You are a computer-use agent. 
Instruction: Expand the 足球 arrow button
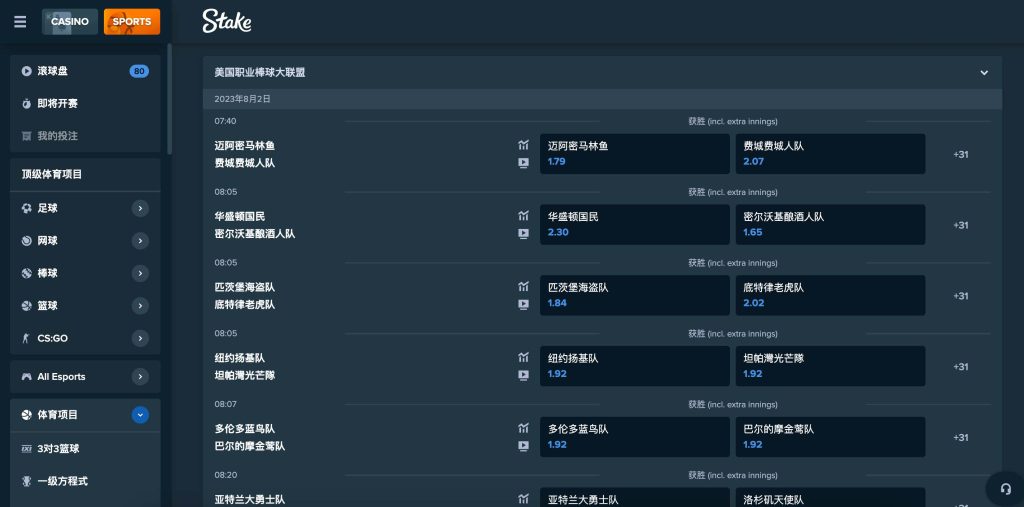140,208
